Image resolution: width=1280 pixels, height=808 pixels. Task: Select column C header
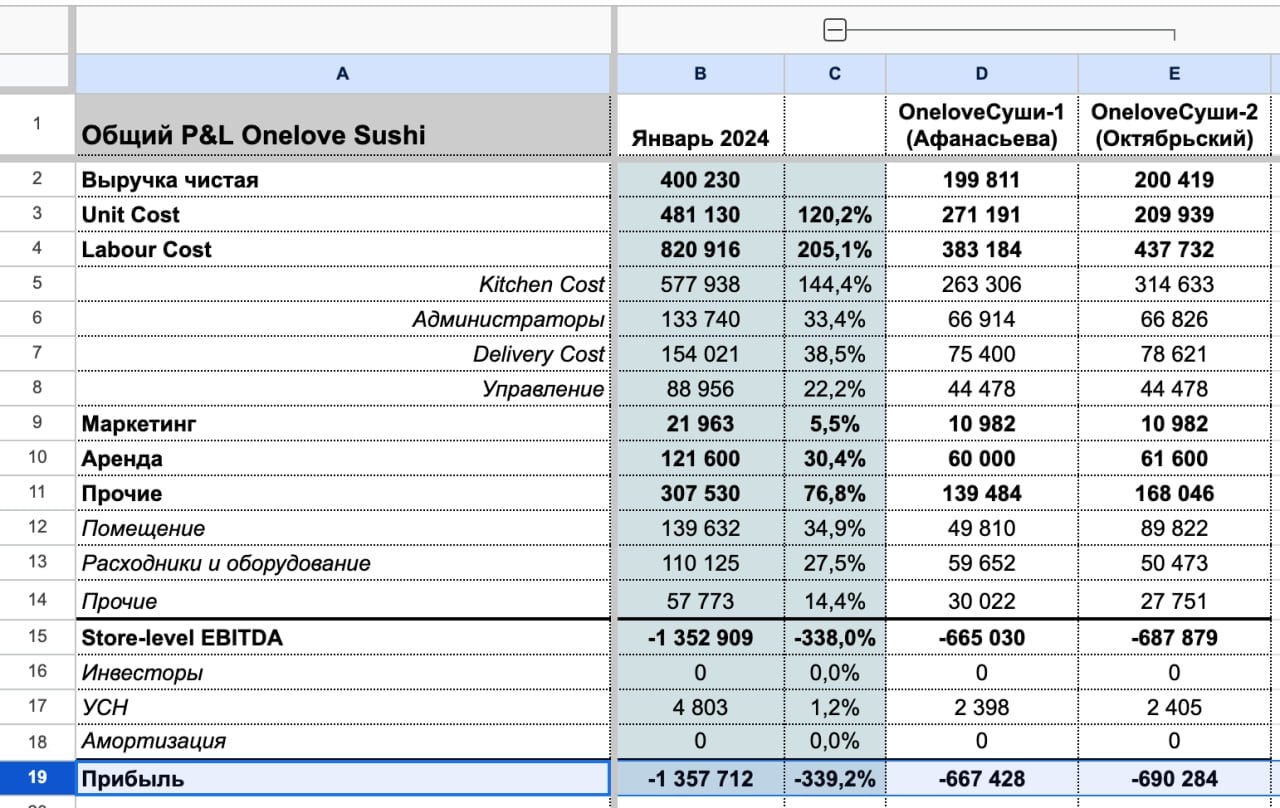point(836,73)
